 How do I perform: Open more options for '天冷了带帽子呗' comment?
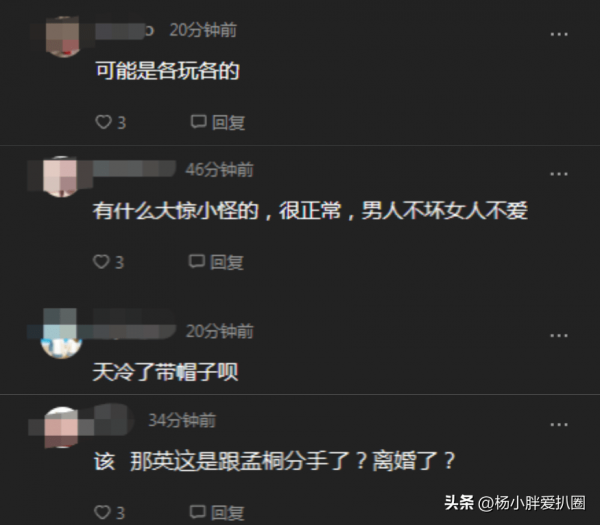click(559, 336)
